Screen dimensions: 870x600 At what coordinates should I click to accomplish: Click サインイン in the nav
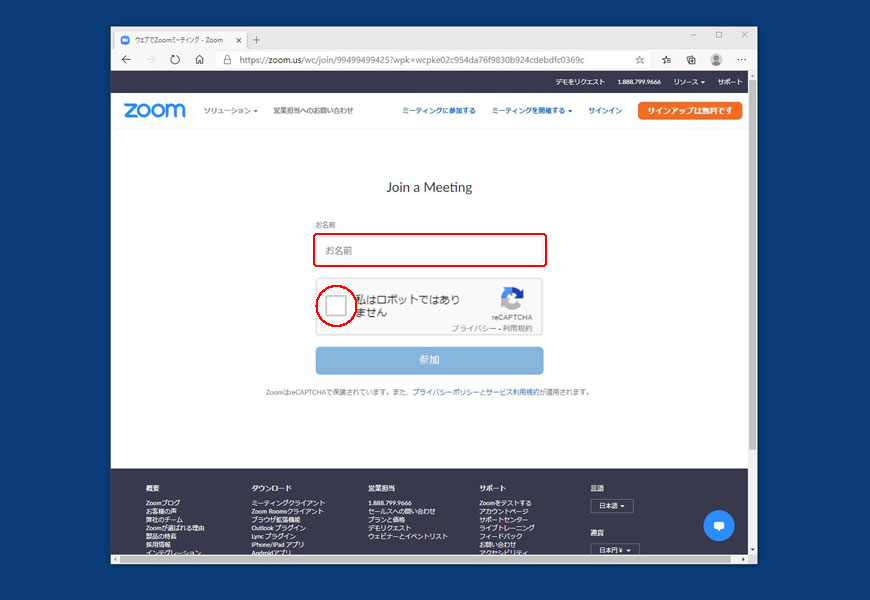(605, 110)
